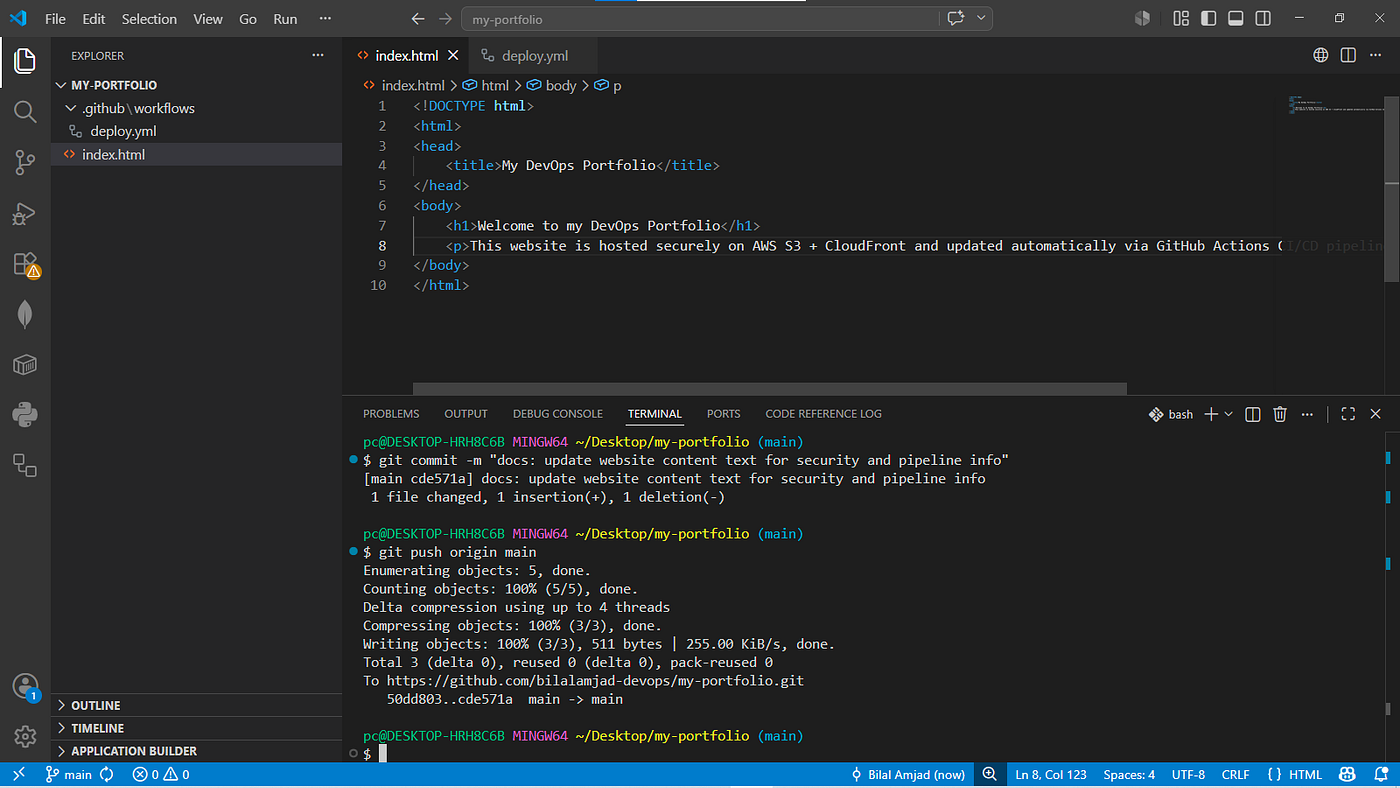Toggle the bottom panel visibility
1400x788 pixels.
[x=1235, y=18]
